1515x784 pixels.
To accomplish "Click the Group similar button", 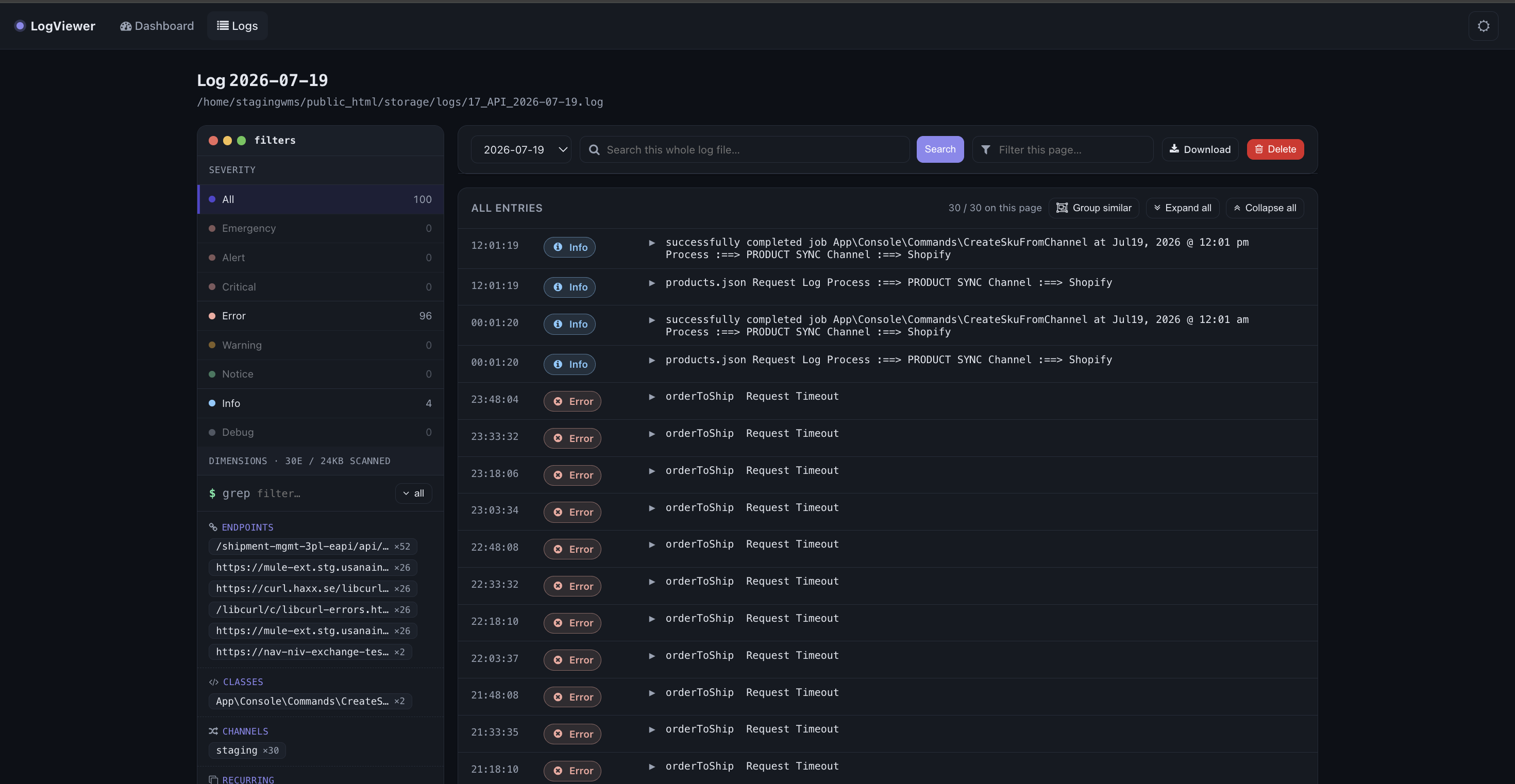I will coord(1094,208).
